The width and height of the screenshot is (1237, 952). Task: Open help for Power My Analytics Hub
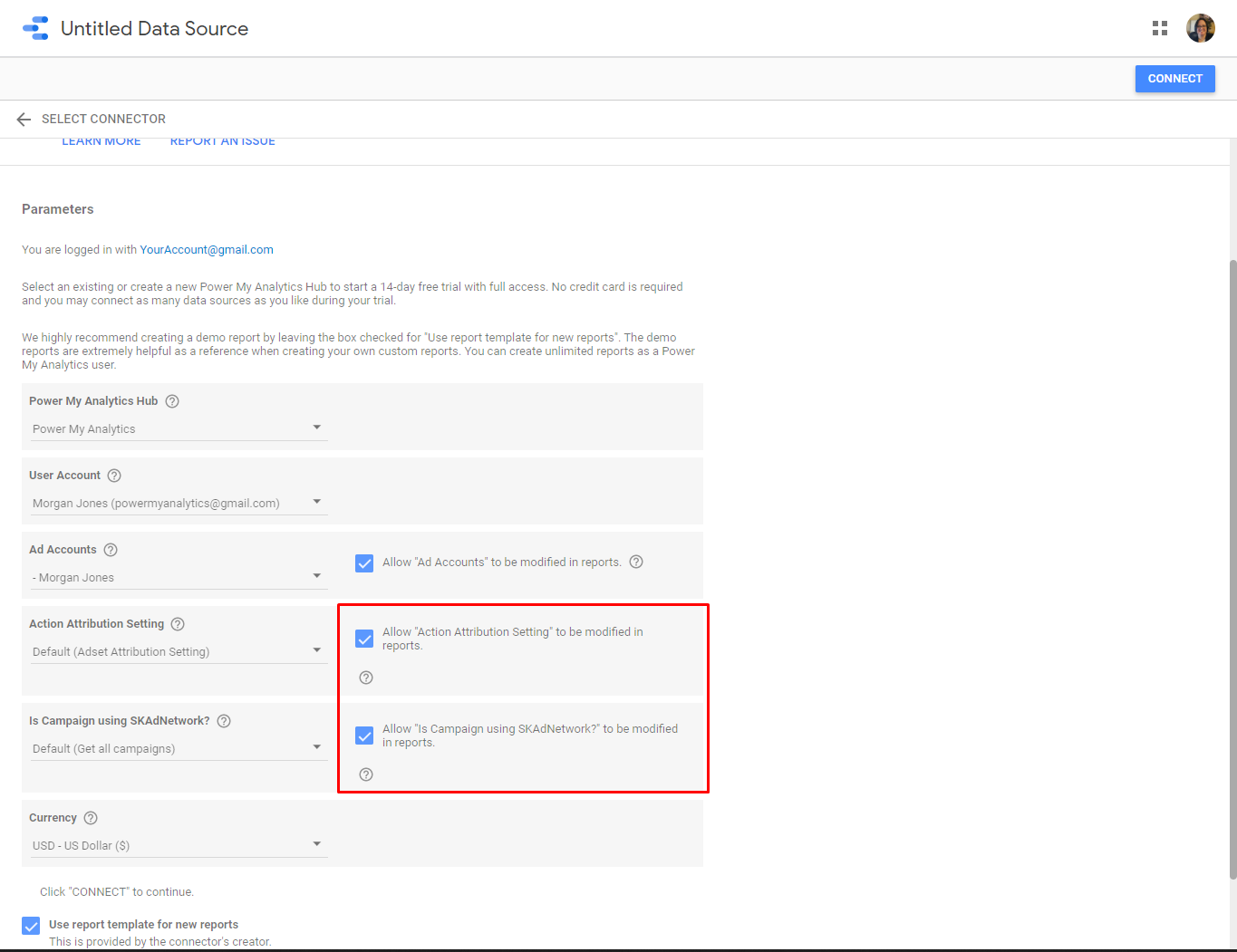pyautogui.click(x=172, y=401)
